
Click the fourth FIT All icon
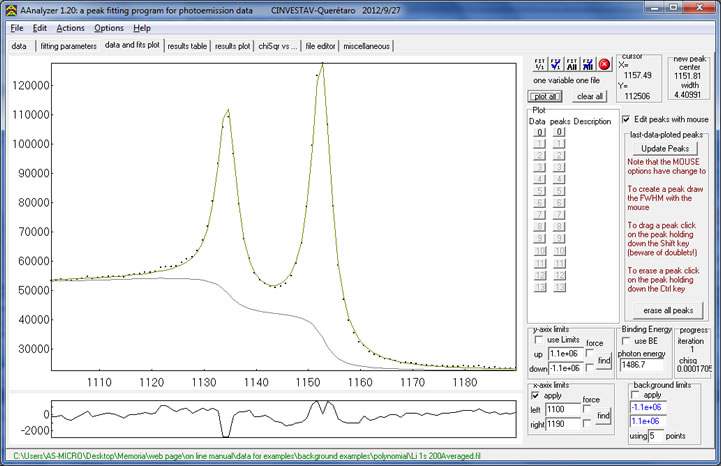[588, 64]
